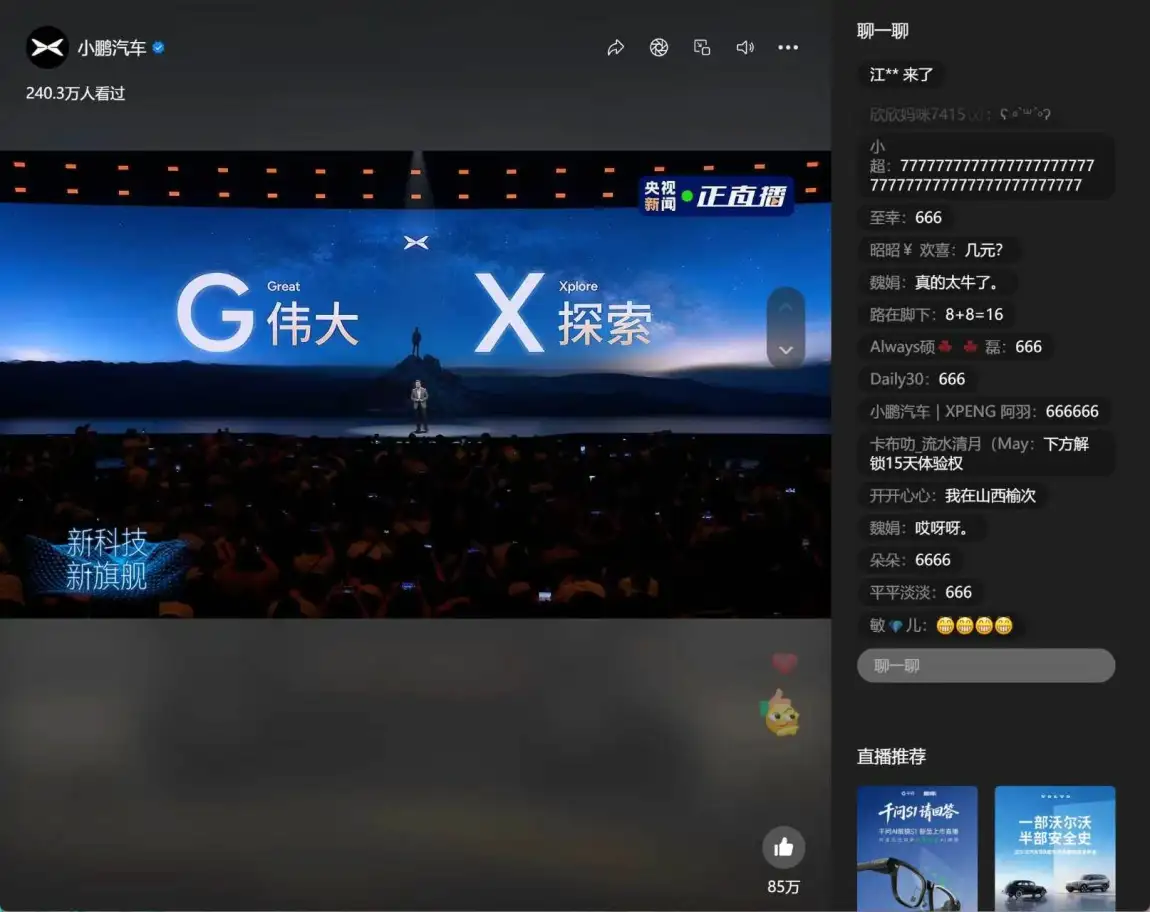Click the 聊一聊 chat panel header
1150x912 pixels.
tap(883, 31)
